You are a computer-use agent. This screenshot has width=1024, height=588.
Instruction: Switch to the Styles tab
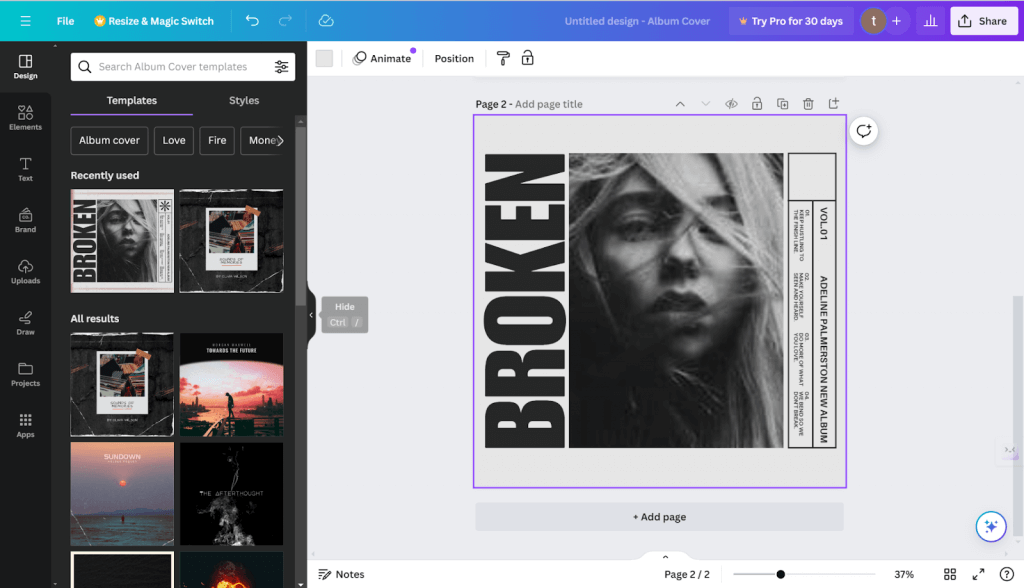(243, 101)
